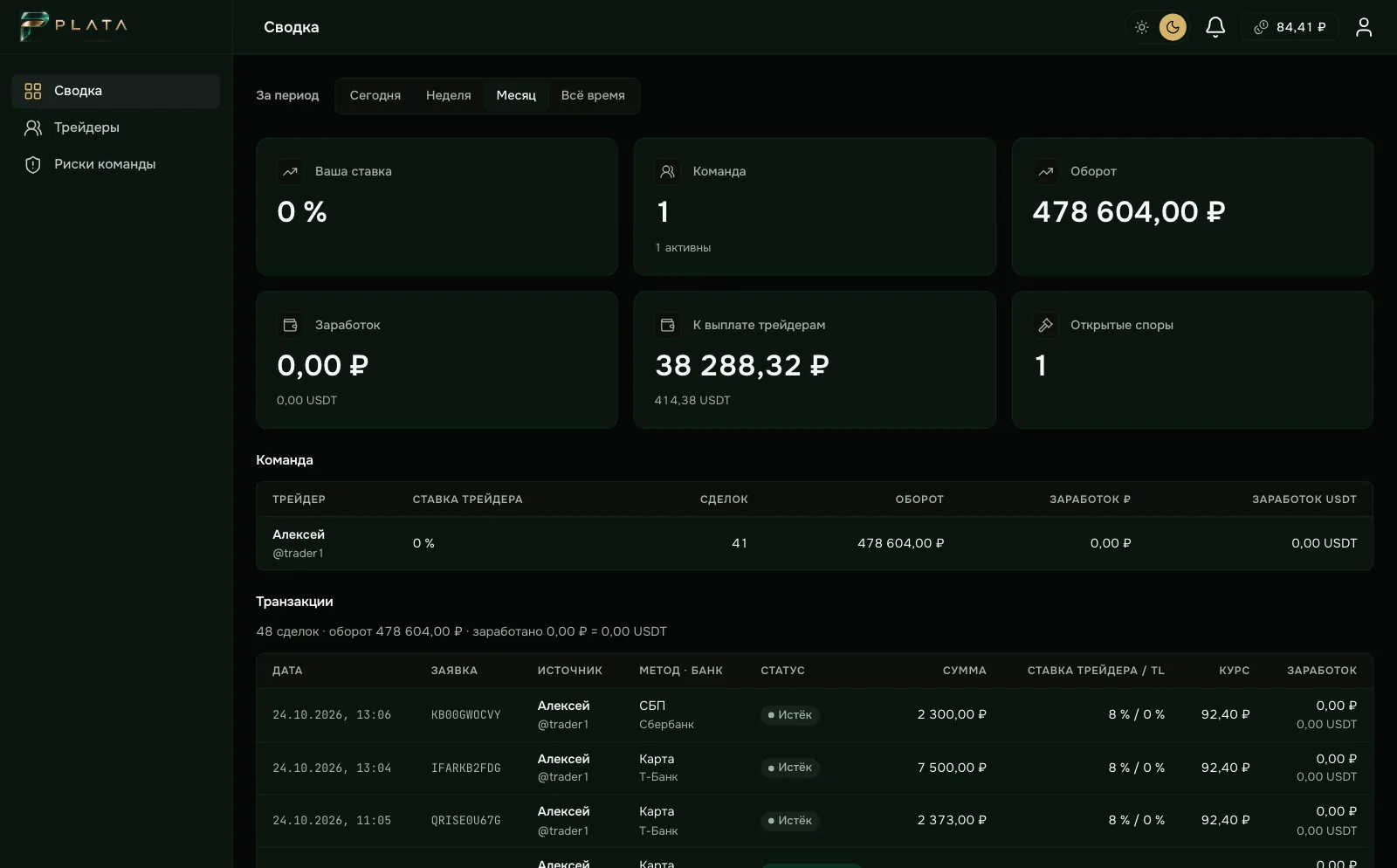The height and width of the screenshot is (868, 1397).
Task: Select the Всё время period tab
Action: coord(593,95)
